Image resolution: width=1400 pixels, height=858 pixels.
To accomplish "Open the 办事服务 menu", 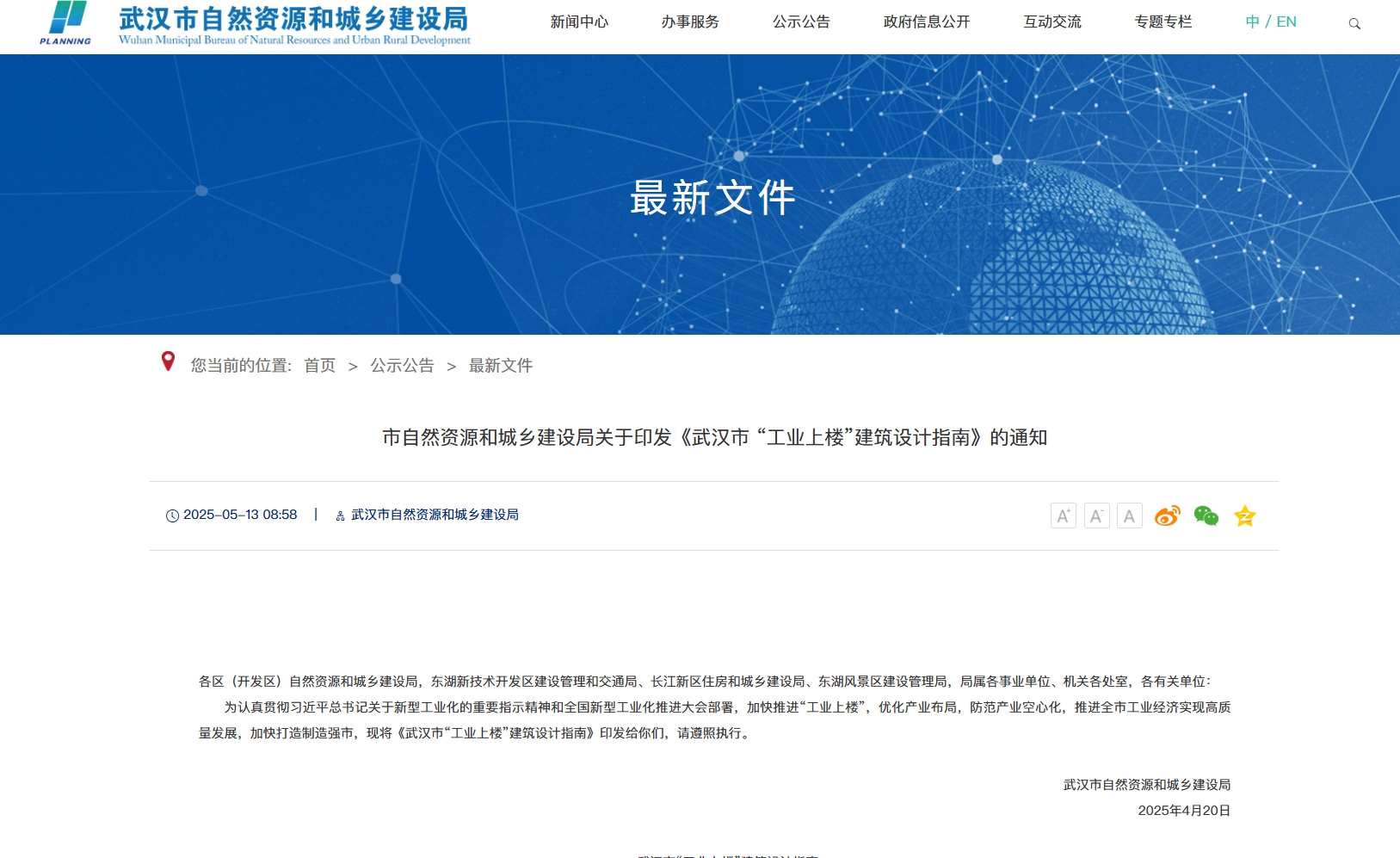I will click(690, 22).
